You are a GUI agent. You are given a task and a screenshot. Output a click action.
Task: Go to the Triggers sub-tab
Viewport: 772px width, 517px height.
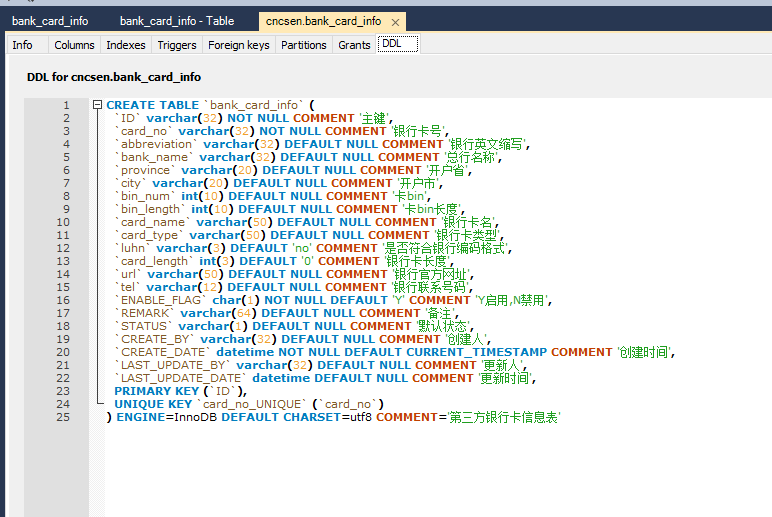coord(177,45)
